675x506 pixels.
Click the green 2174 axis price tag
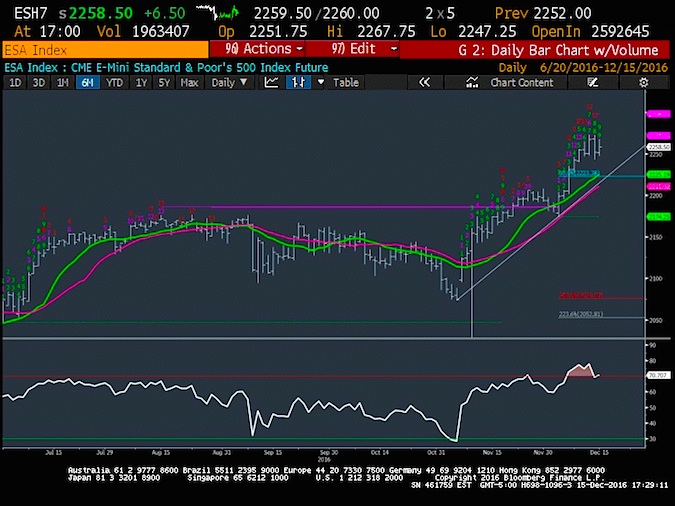coord(659,217)
